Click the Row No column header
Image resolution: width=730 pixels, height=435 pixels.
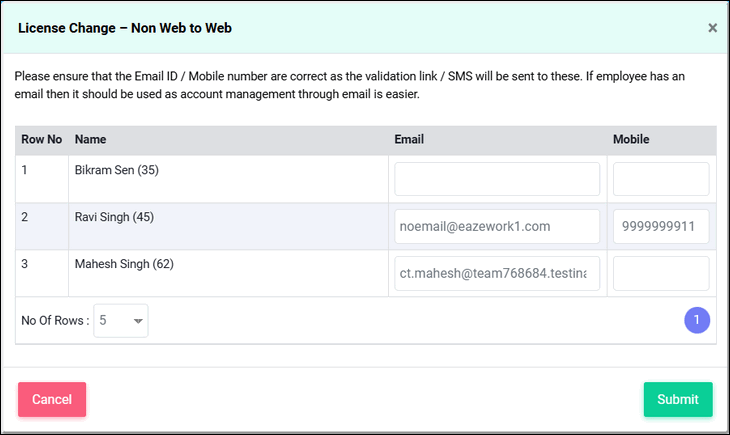coord(41,139)
